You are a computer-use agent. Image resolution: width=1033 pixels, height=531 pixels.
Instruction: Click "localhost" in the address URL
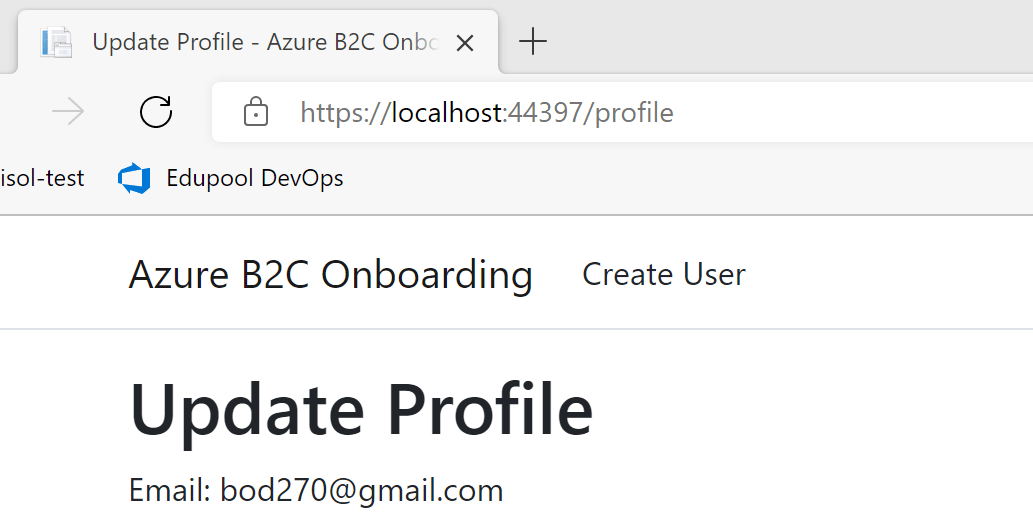tap(445, 112)
